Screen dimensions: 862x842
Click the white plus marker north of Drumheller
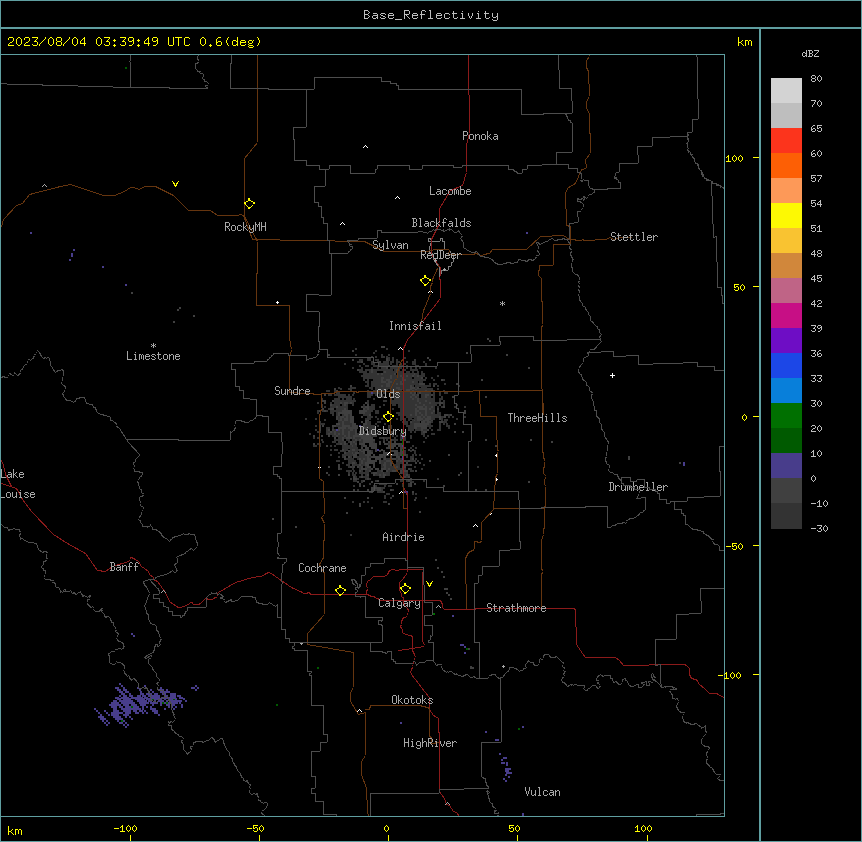point(612,375)
